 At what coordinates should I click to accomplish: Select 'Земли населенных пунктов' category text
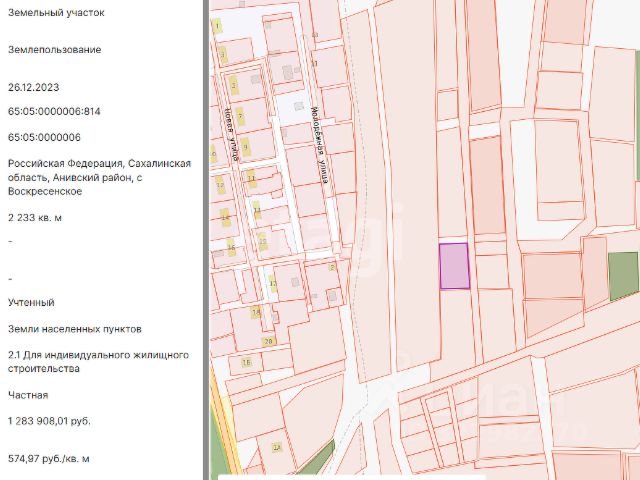click(75, 329)
